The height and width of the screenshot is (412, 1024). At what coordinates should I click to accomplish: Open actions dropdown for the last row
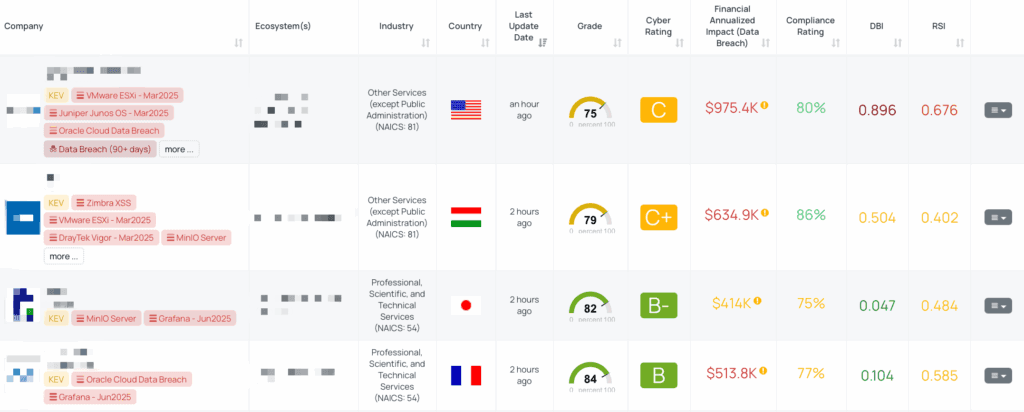[x=997, y=376]
